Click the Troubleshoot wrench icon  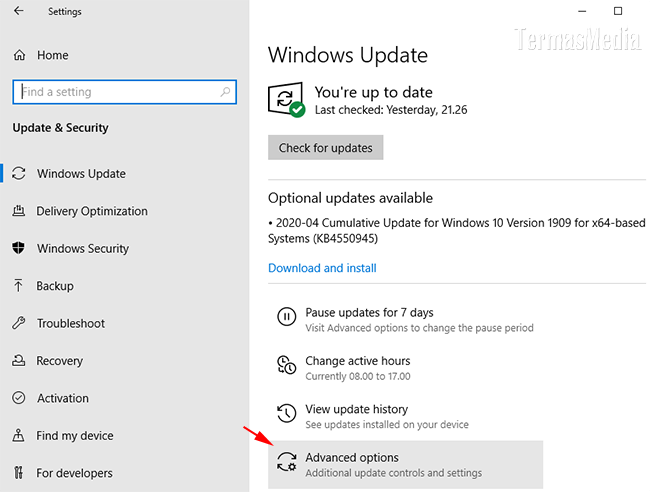click(x=19, y=323)
